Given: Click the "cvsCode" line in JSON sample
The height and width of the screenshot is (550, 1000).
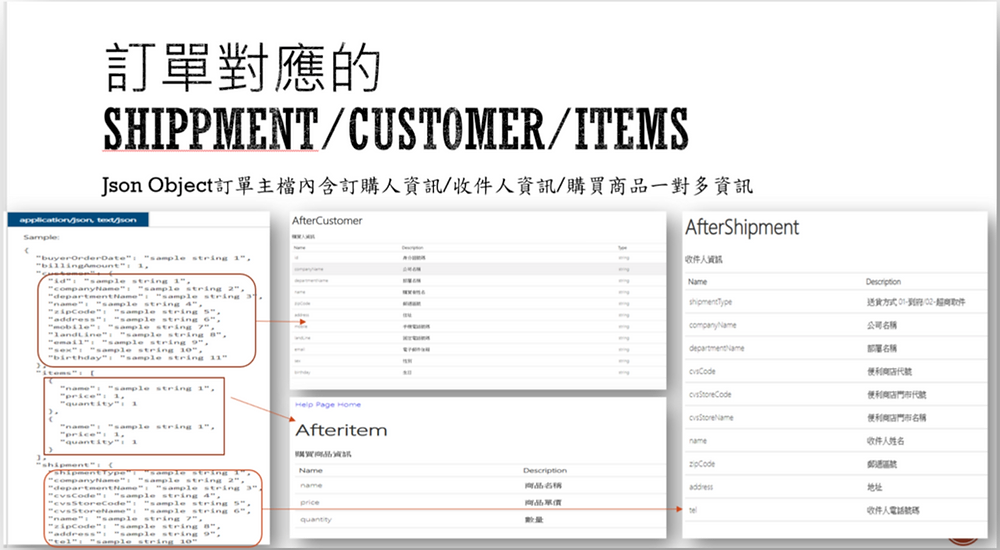Looking at the screenshot, I should (x=137, y=496).
